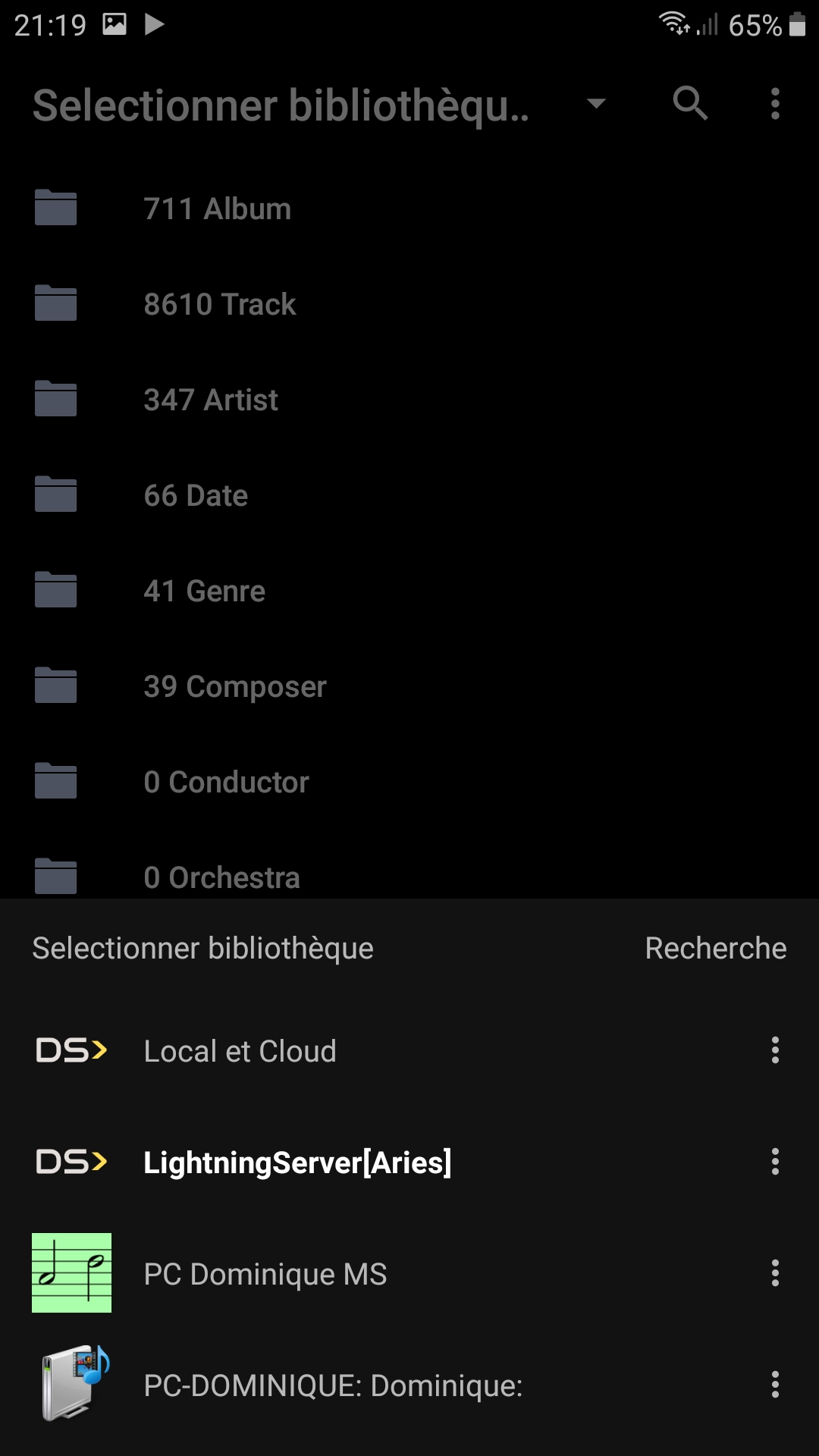This screenshot has width=819, height=1456.
Task: Expand the library selector dropdown arrow
Action: [x=597, y=103]
